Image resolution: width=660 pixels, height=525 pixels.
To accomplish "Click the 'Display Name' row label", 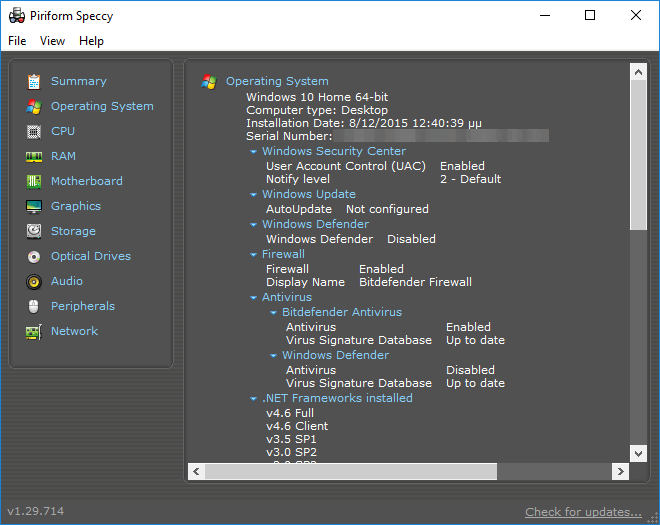I will (305, 282).
